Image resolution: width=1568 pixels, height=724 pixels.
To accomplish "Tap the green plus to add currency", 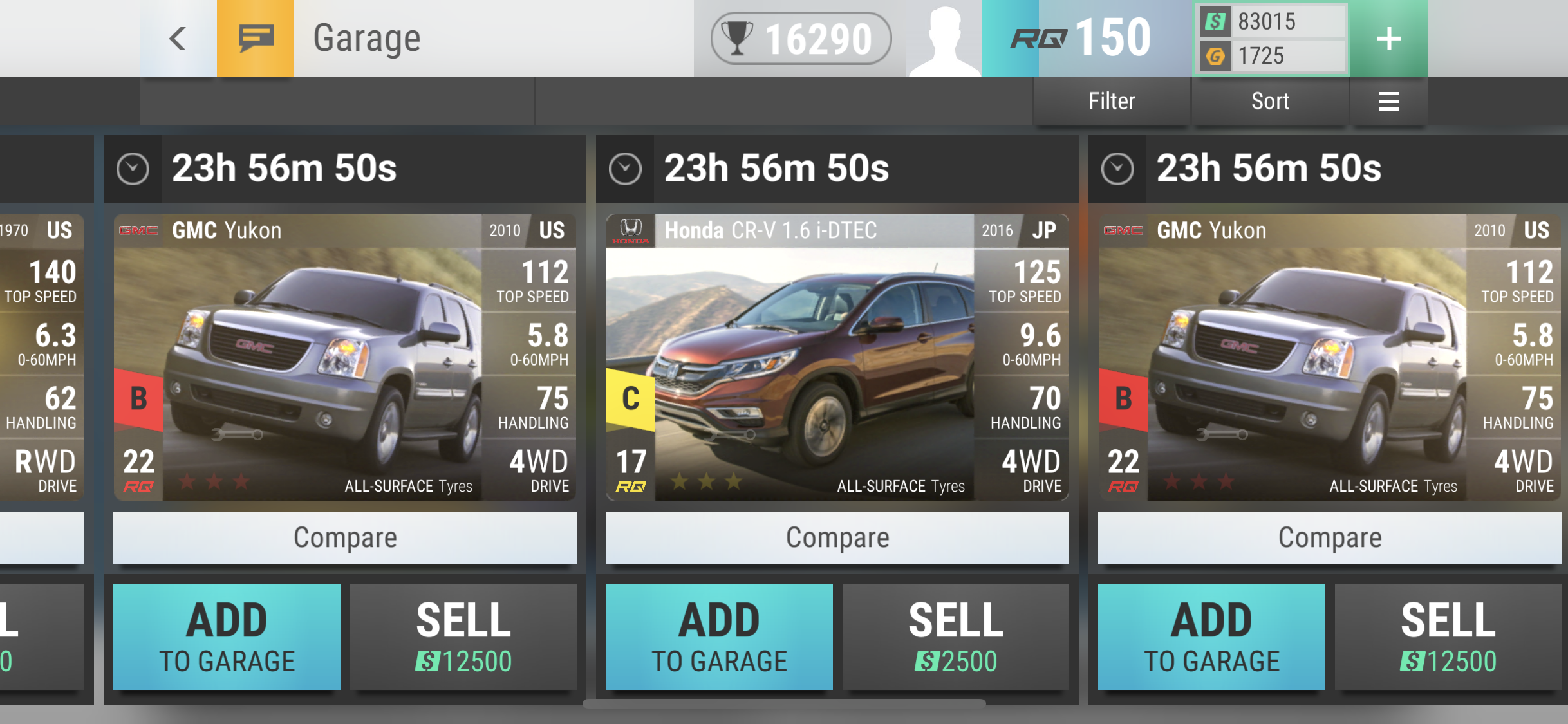I will [1388, 39].
